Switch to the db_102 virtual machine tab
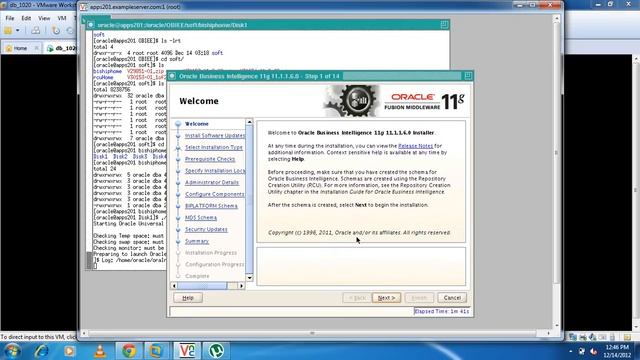Viewport: 640px width, 360px height. click(x=61, y=48)
